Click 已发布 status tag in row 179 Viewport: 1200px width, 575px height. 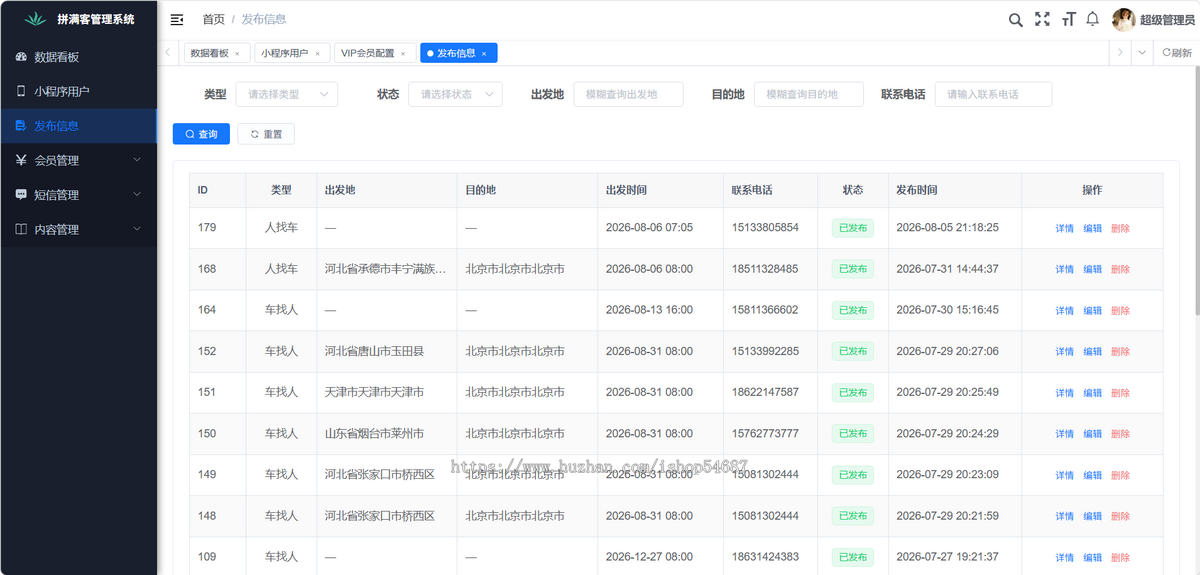[x=853, y=228]
